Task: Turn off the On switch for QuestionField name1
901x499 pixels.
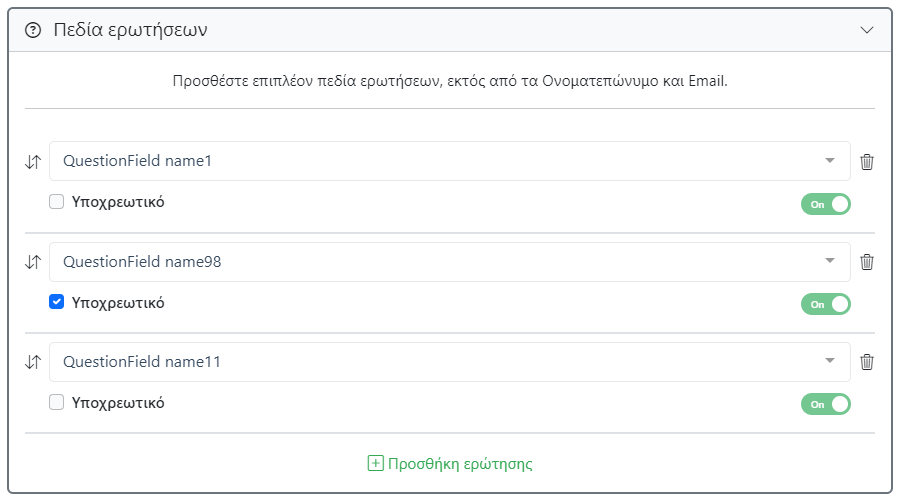Action: [x=825, y=204]
